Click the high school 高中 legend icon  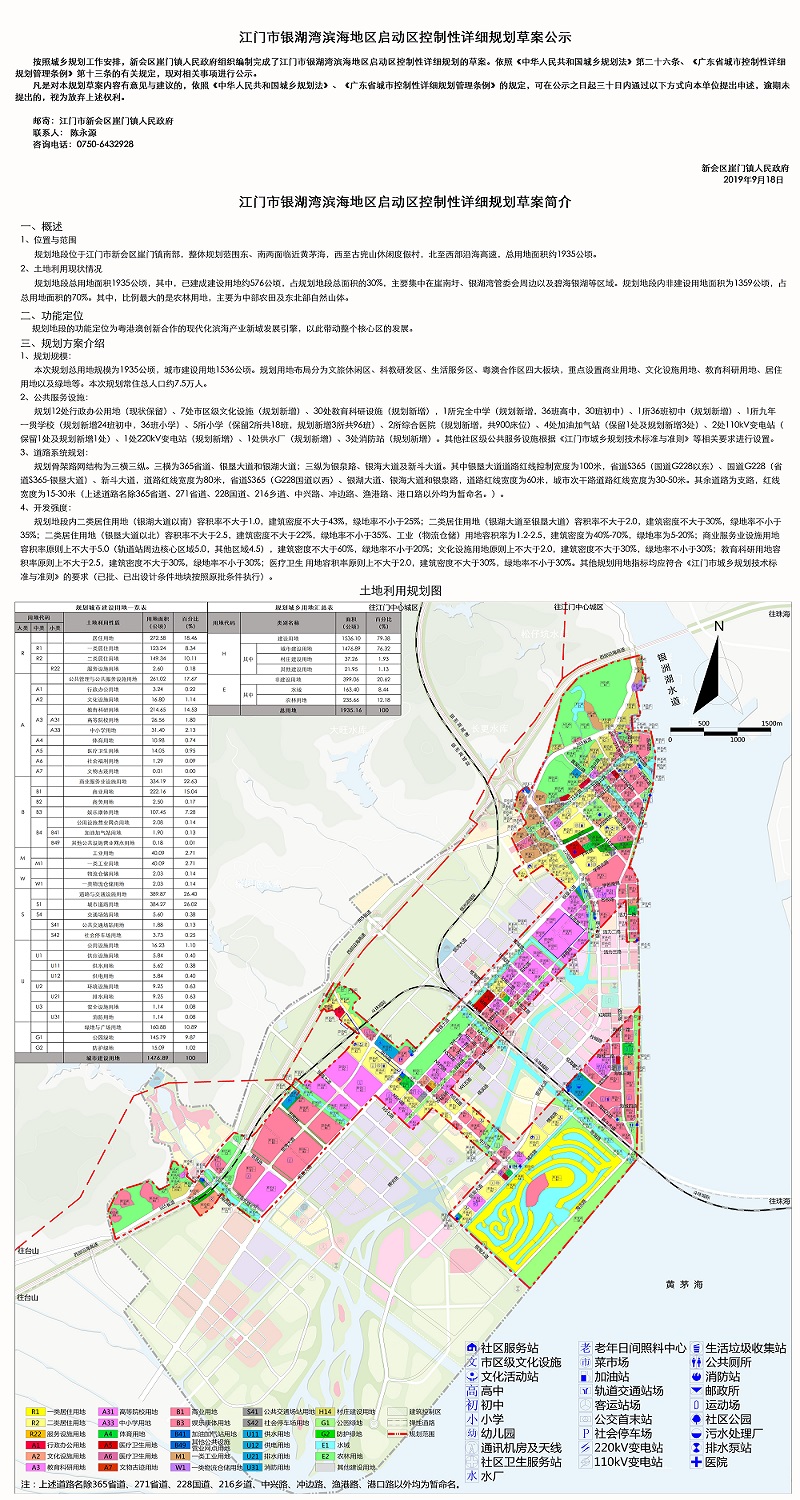click(x=471, y=1390)
